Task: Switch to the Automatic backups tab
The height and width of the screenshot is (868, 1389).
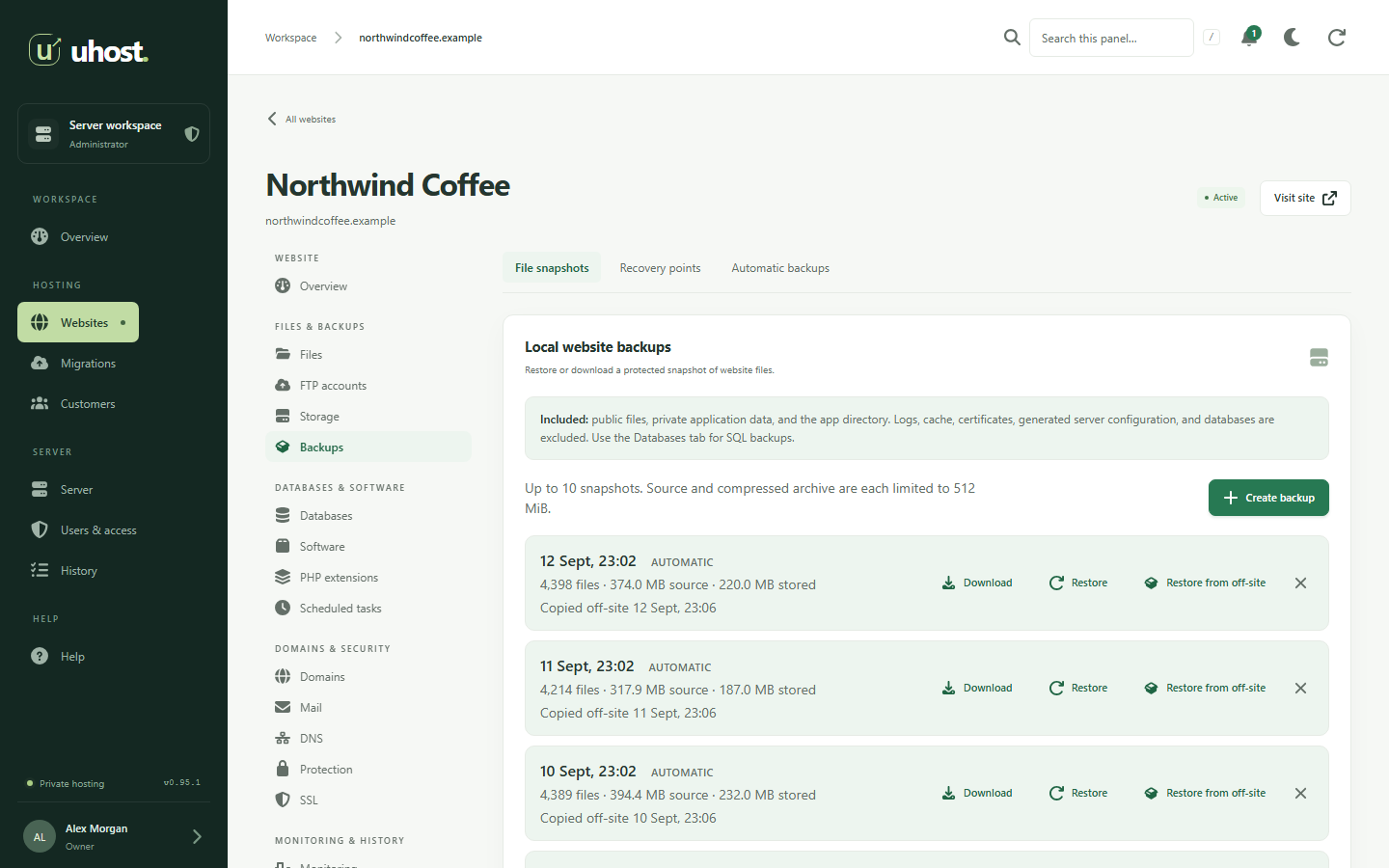Action: 780,268
